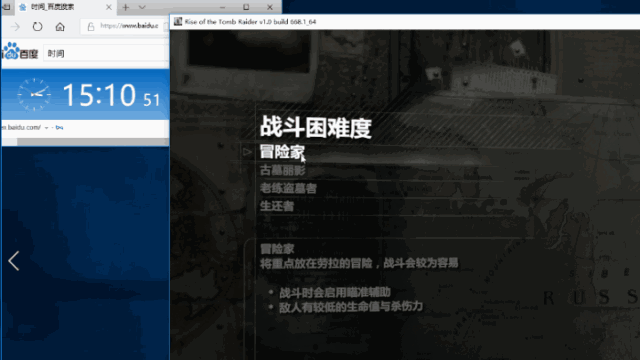
Task: Click the left-pointing chevron on desktop
Action: (x=13, y=261)
